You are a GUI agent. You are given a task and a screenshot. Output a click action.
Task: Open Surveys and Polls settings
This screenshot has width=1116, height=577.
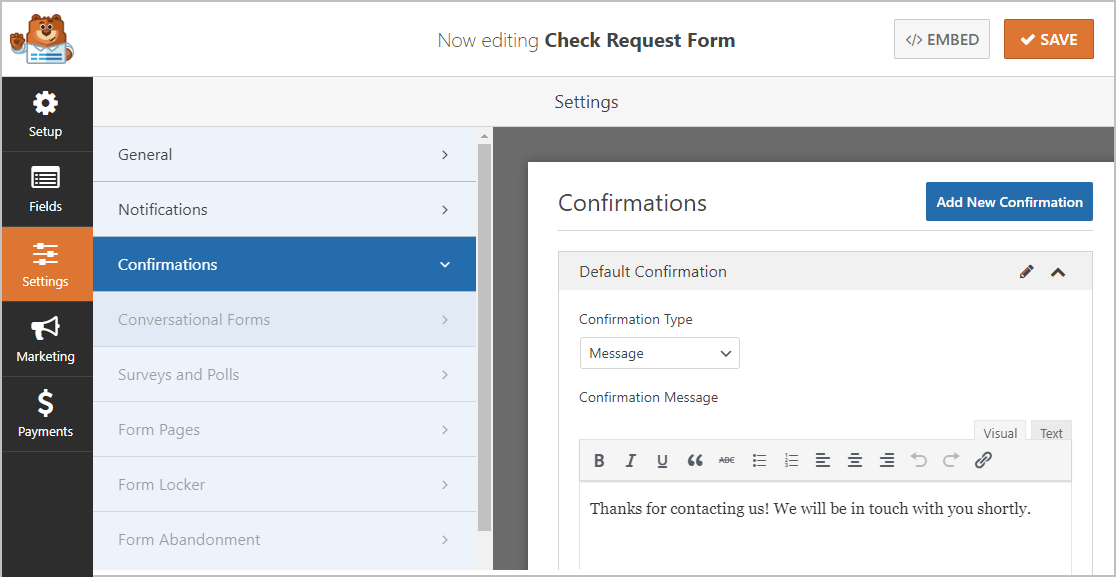coord(285,374)
